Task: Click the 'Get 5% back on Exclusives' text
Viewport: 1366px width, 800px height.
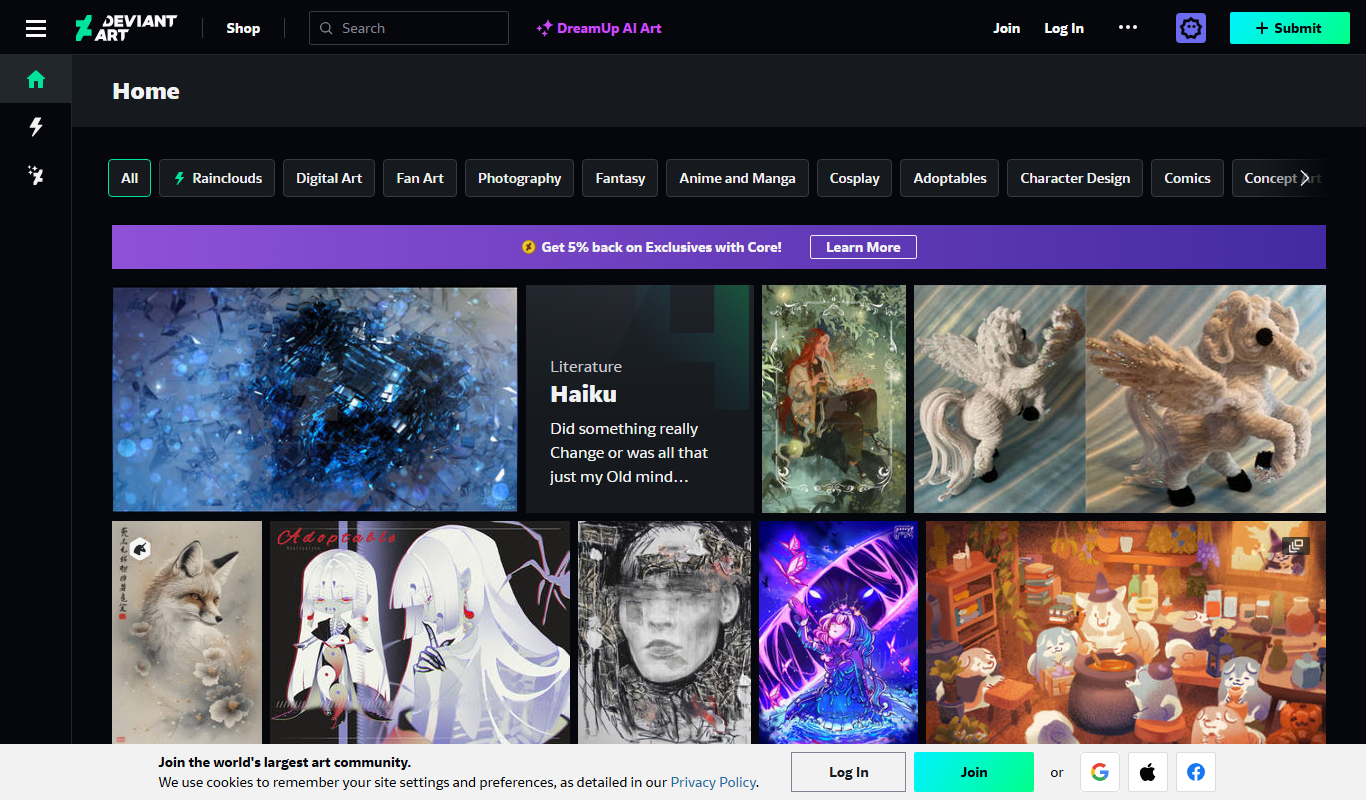Action: pyautogui.click(x=661, y=247)
